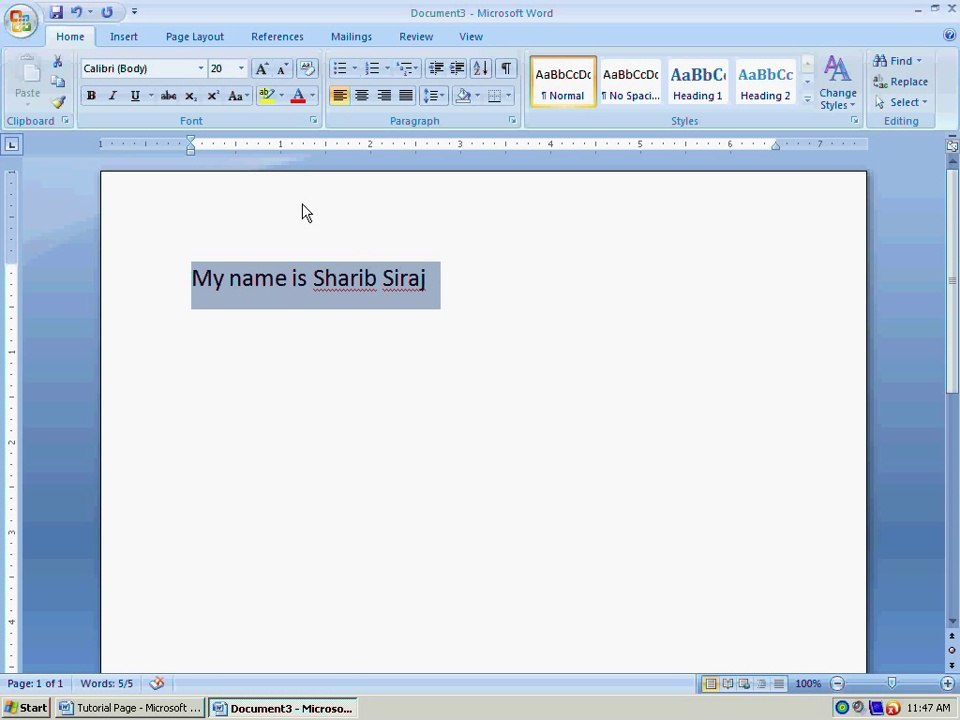The height and width of the screenshot is (720, 960).
Task: Shrink font size with small A icon
Action: click(x=282, y=69)
